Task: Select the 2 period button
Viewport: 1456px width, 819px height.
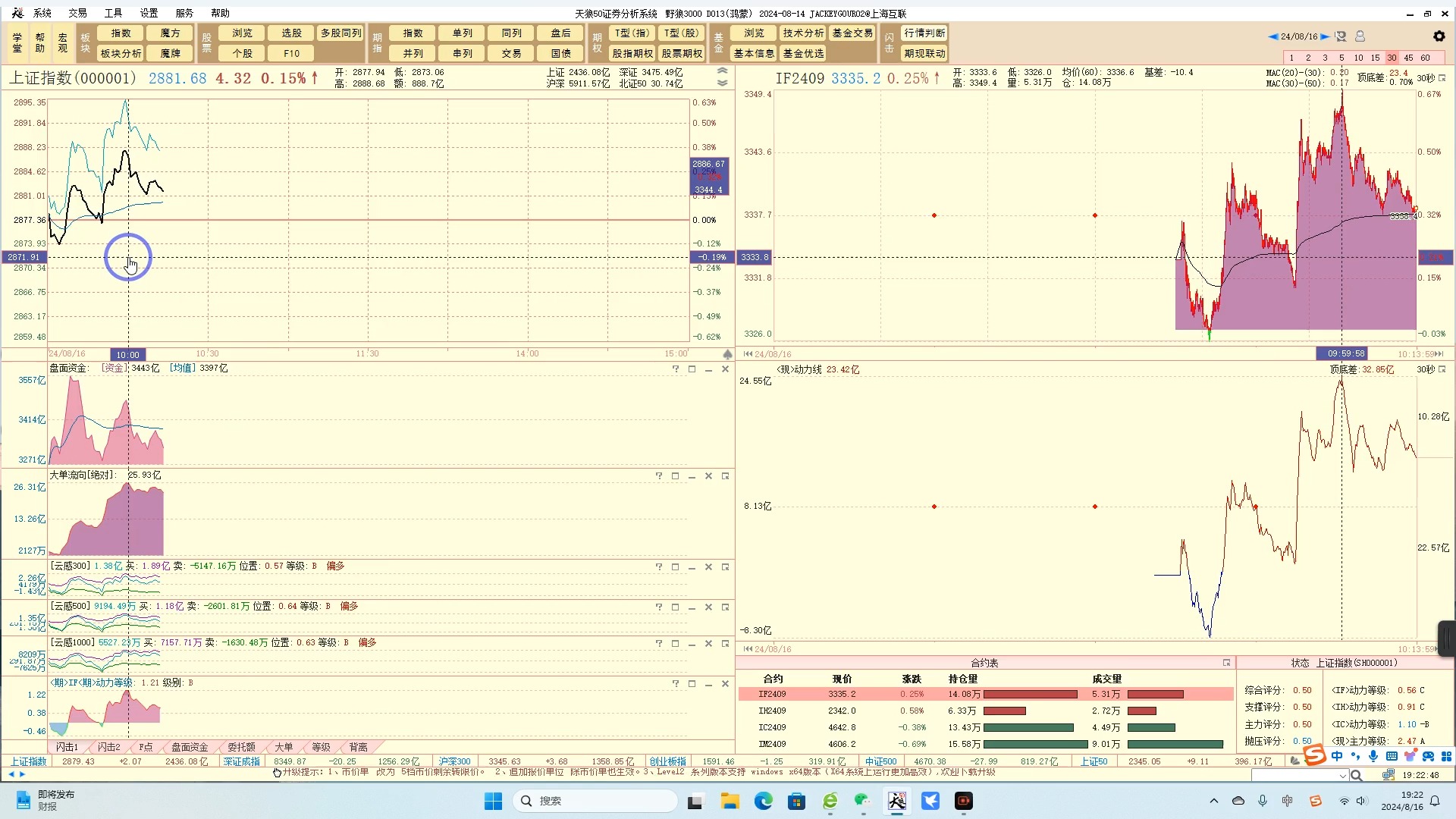Action: (1308, 58)
